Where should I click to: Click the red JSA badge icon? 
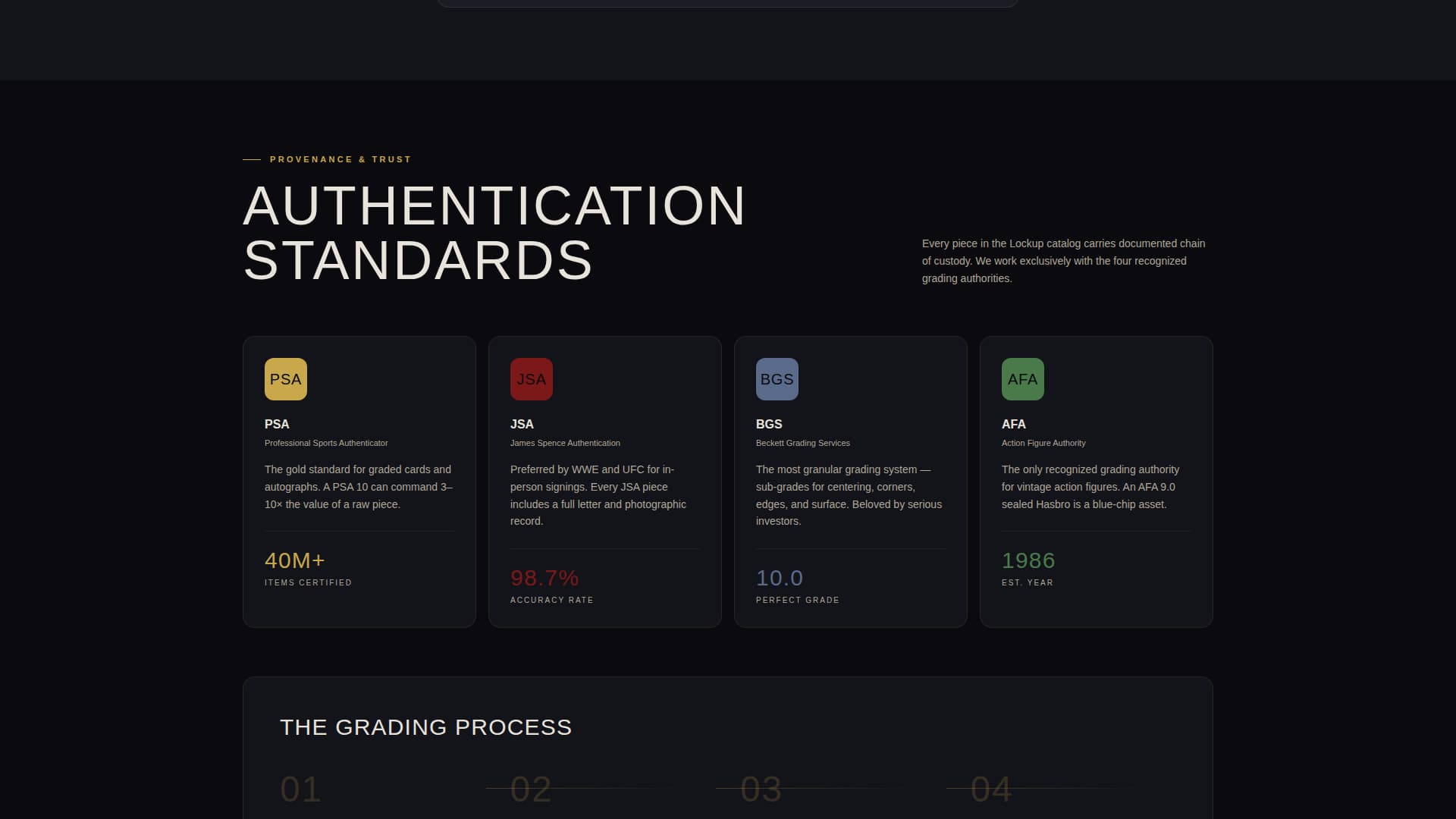(531, 379)
